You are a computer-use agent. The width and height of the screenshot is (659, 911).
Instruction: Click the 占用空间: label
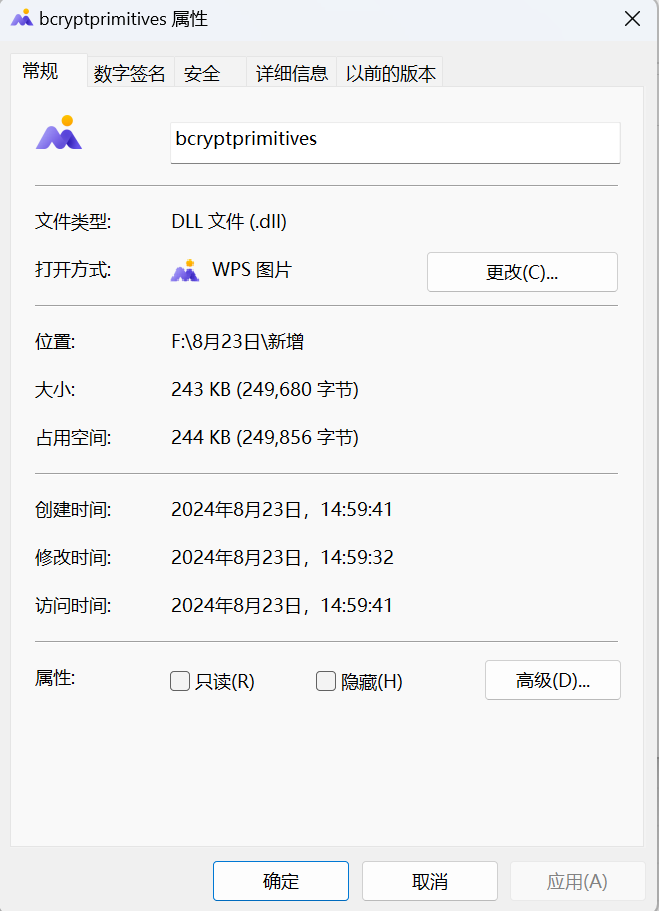(x=73, y=437)
